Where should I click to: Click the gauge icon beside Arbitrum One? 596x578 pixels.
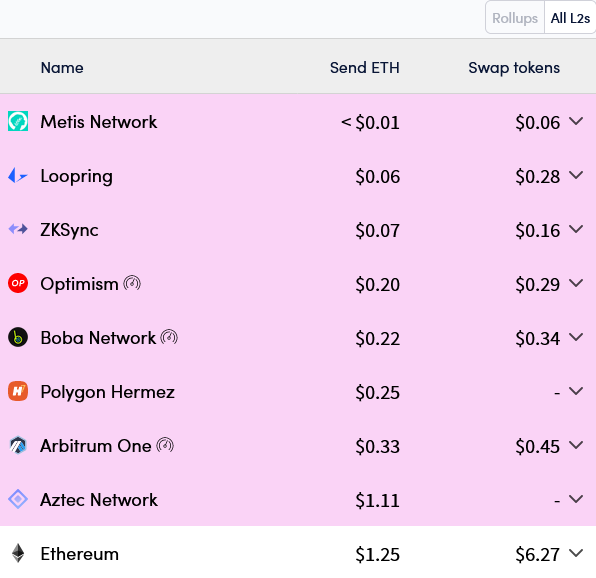coord(165,445)
